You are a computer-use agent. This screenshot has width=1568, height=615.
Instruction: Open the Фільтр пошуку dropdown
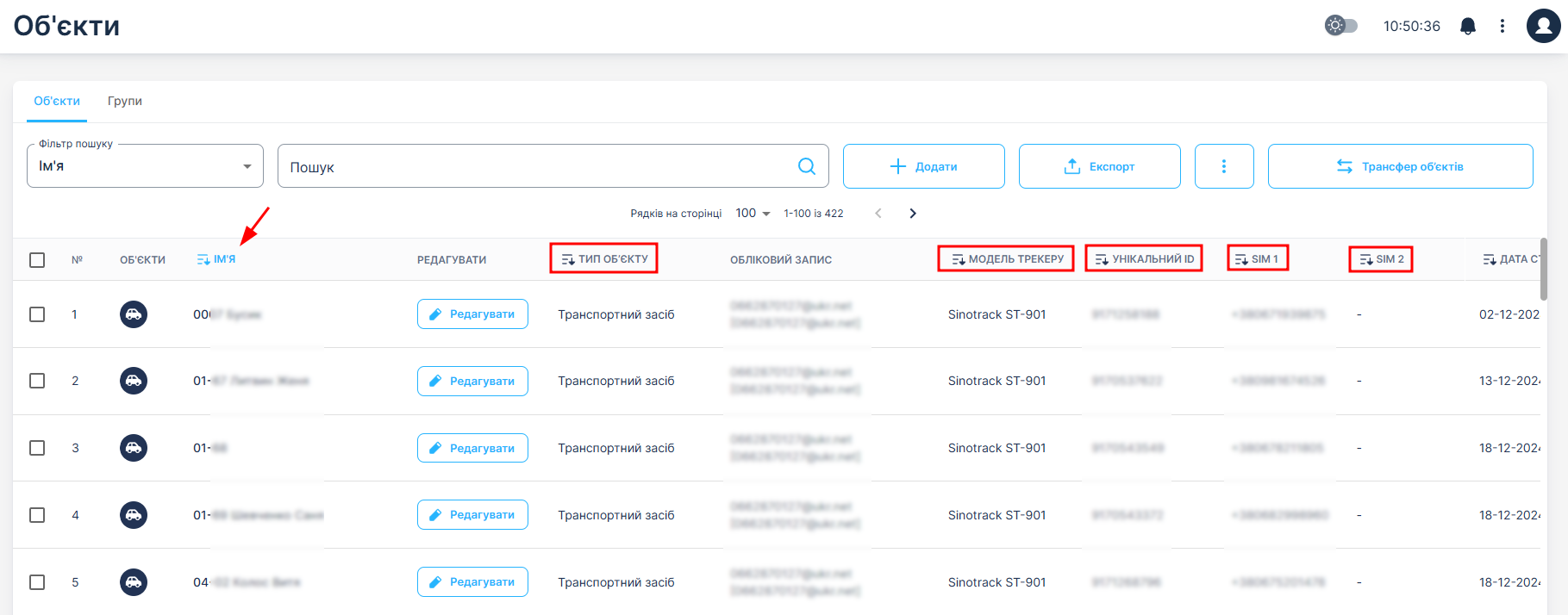[145, 166]
